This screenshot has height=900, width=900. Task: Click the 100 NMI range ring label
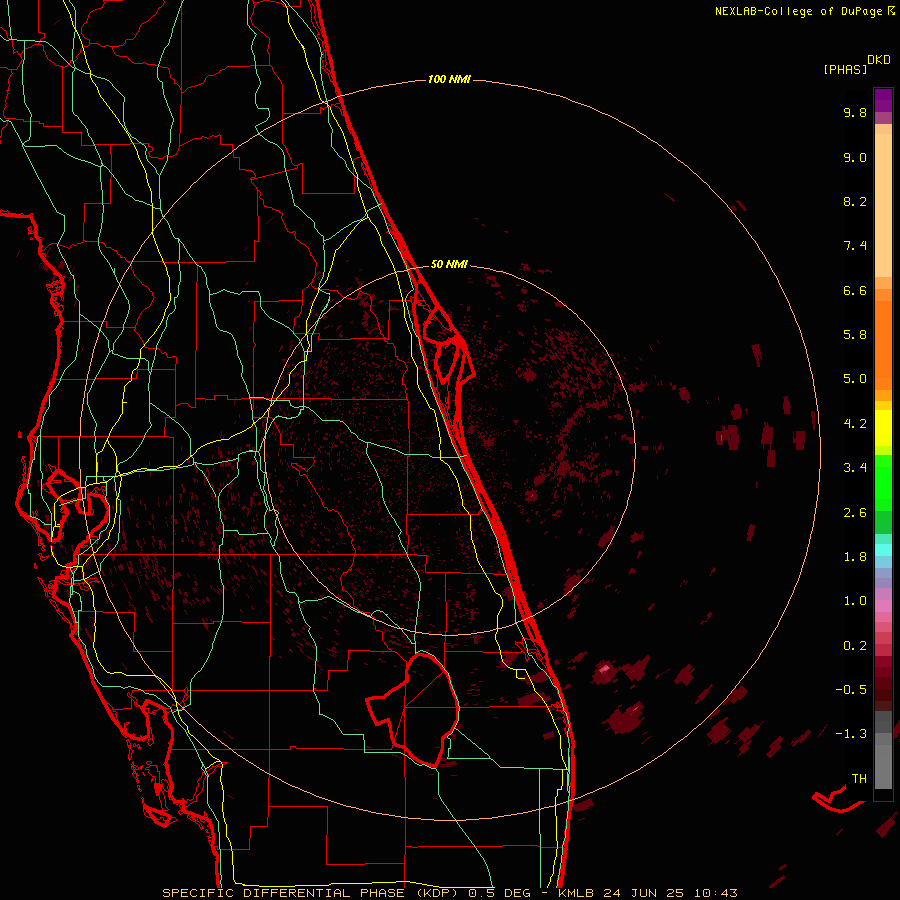(x=449, y=79)
